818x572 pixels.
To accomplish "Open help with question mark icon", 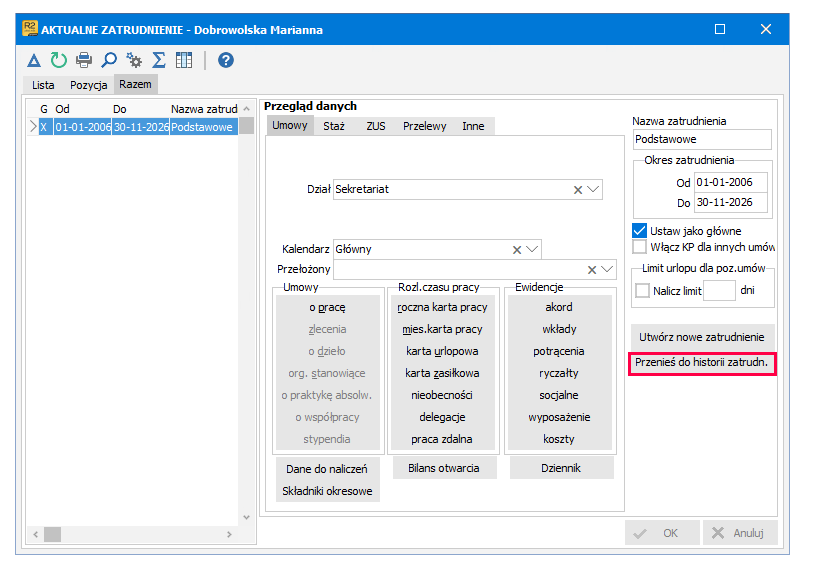I will click(x=225, y=61).
